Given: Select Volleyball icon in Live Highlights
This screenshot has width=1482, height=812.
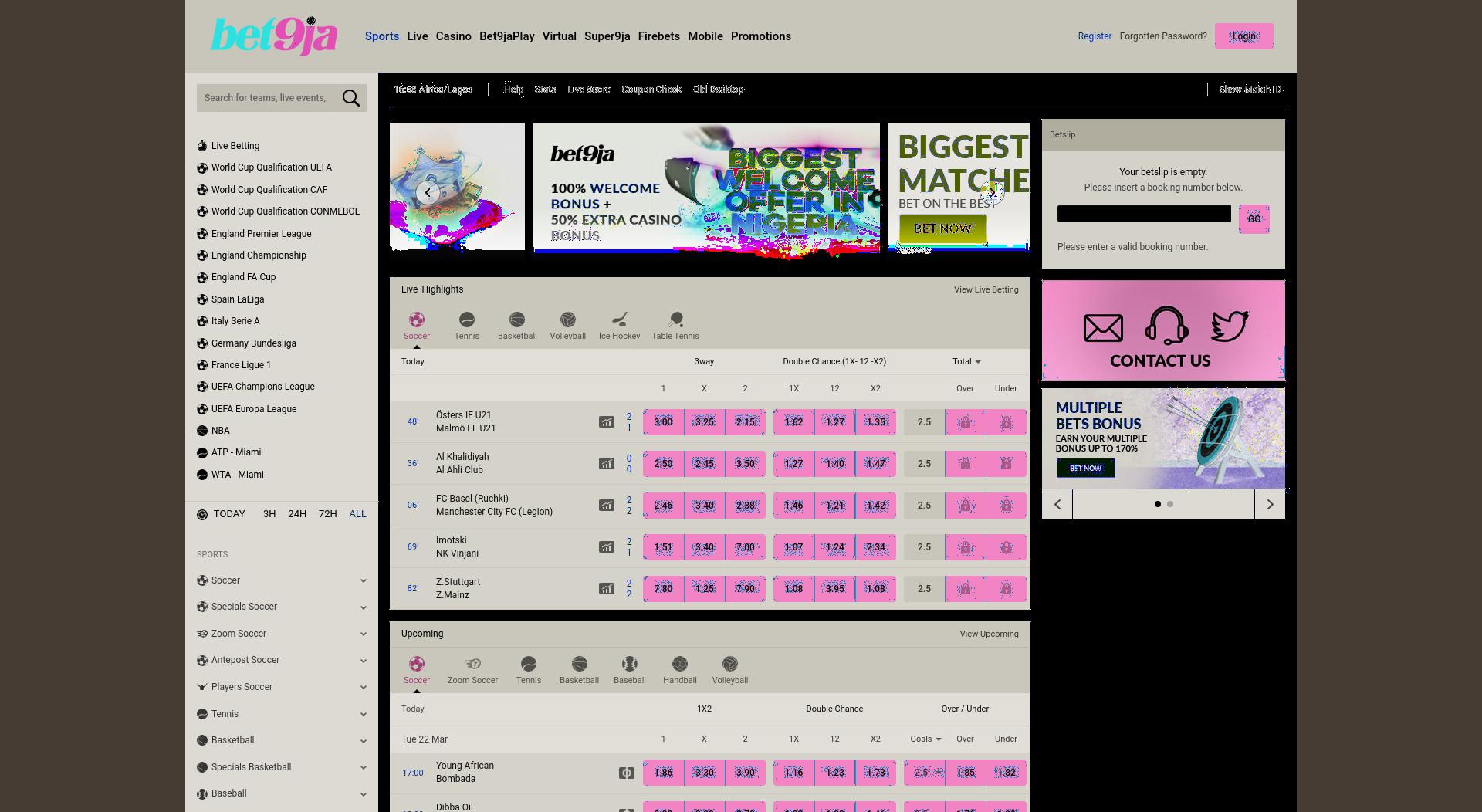Looking at the screenshot, I should click(568, 320).
